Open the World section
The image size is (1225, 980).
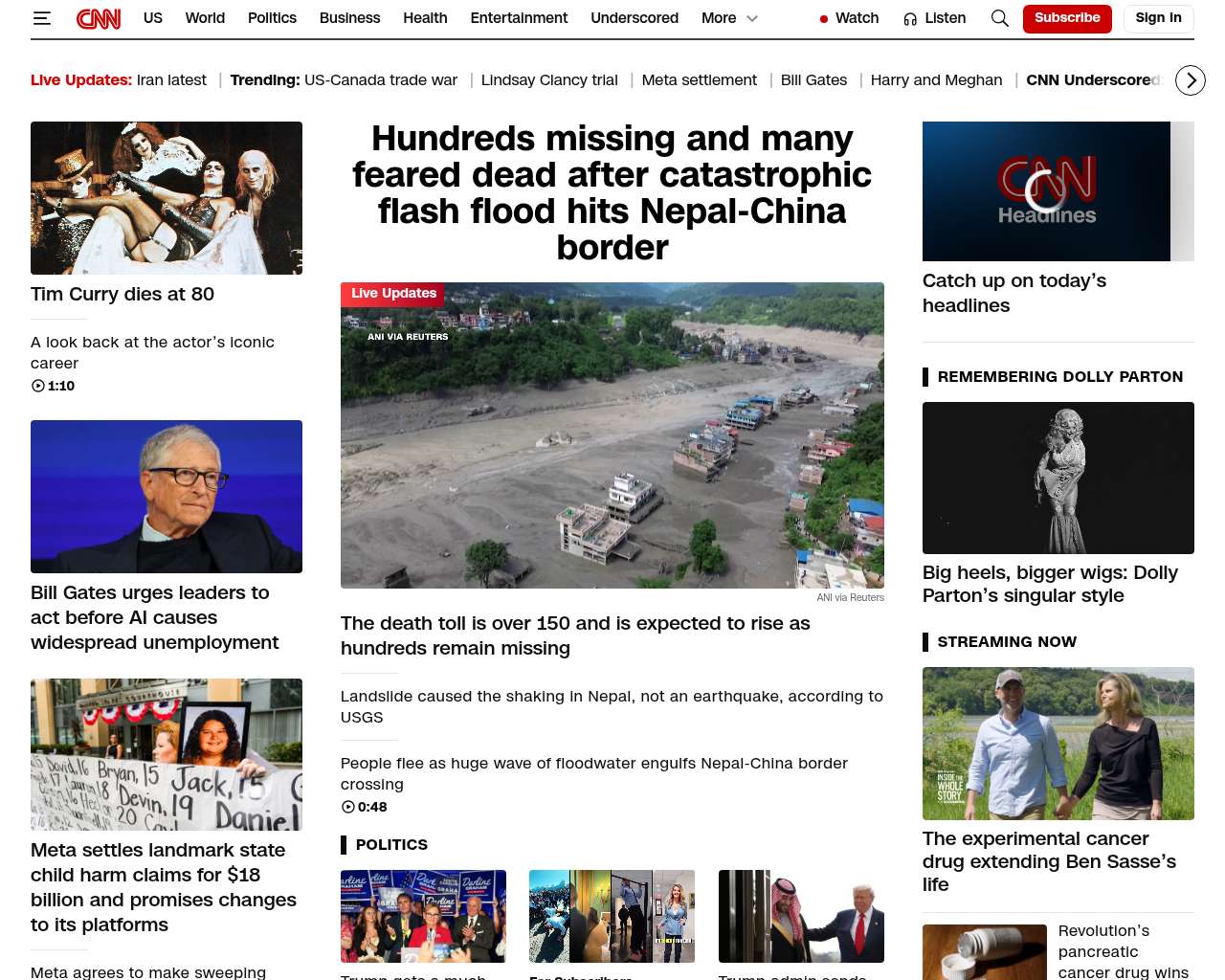[x=205, y=18]
